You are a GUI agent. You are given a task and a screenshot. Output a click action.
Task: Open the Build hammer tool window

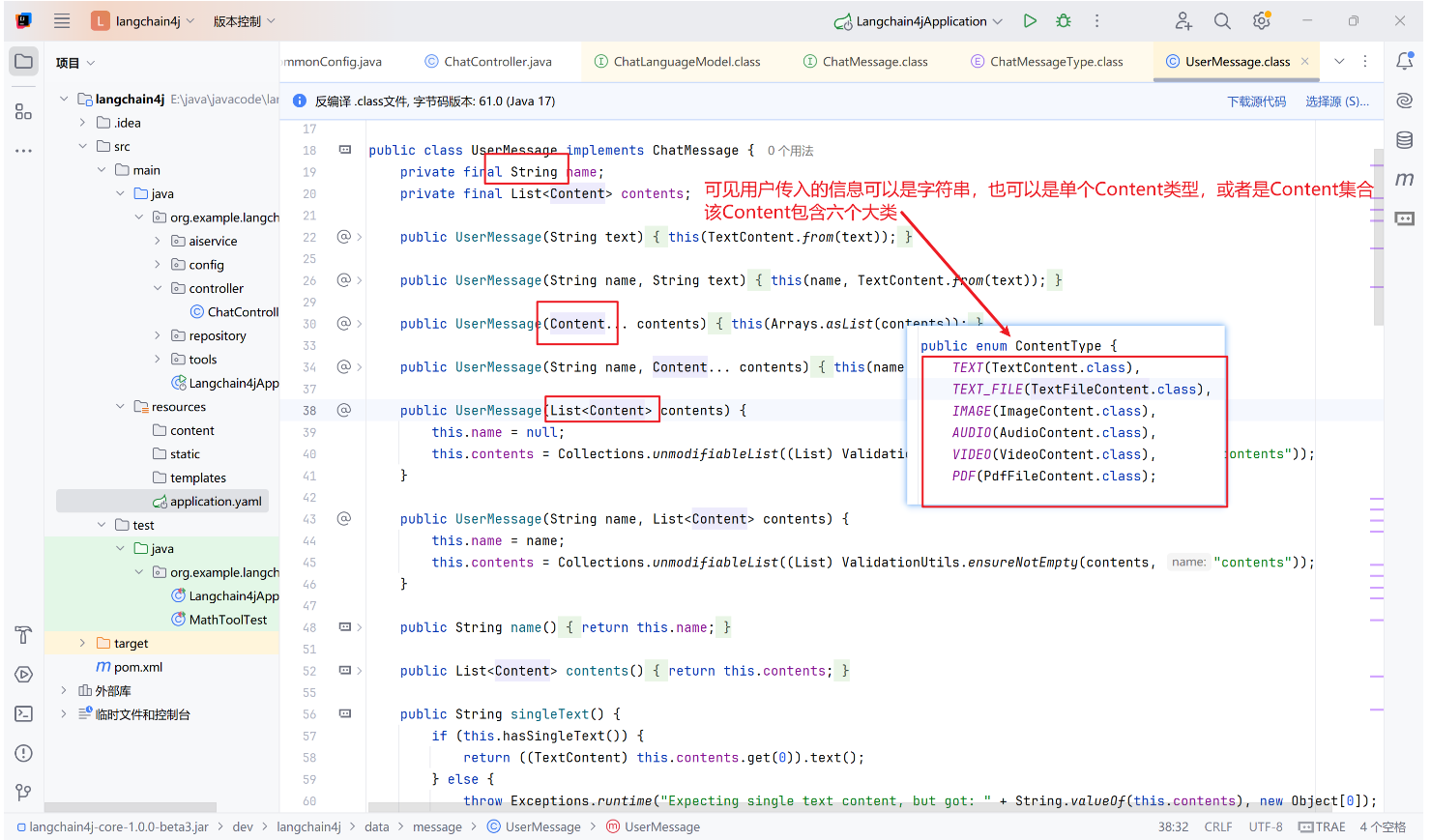pyautogui.click(x=24, y=635)
